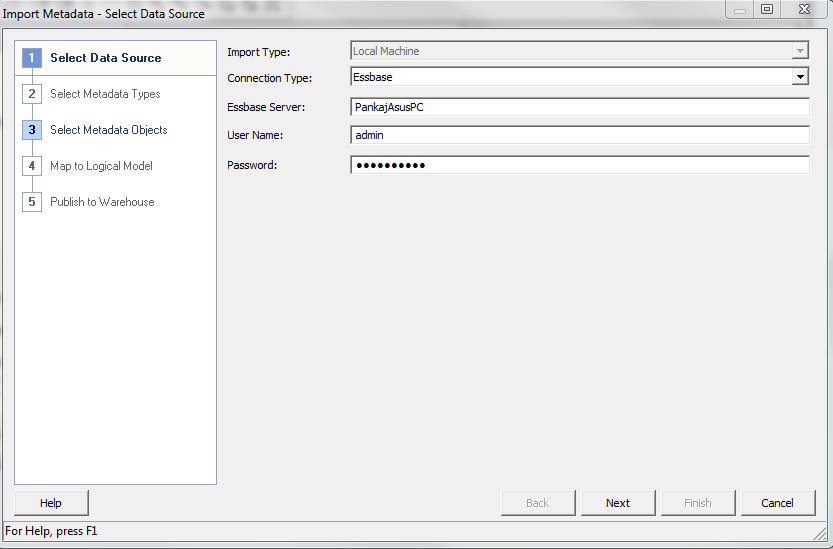Click the step 1 number icon
The image size is (833, 549).
click(32, 57)
